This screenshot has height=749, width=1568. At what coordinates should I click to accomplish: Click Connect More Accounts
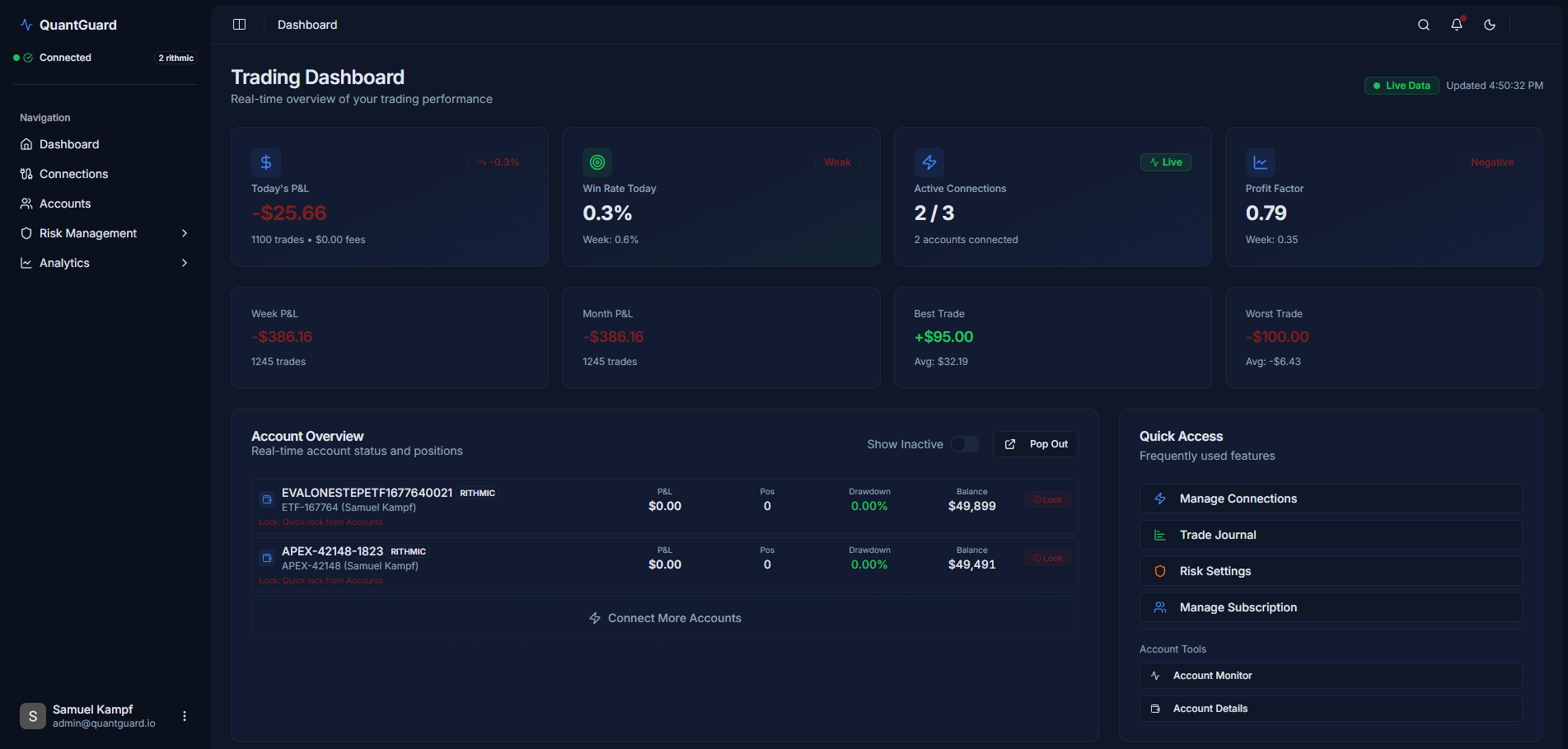click(x=665, y=617)
